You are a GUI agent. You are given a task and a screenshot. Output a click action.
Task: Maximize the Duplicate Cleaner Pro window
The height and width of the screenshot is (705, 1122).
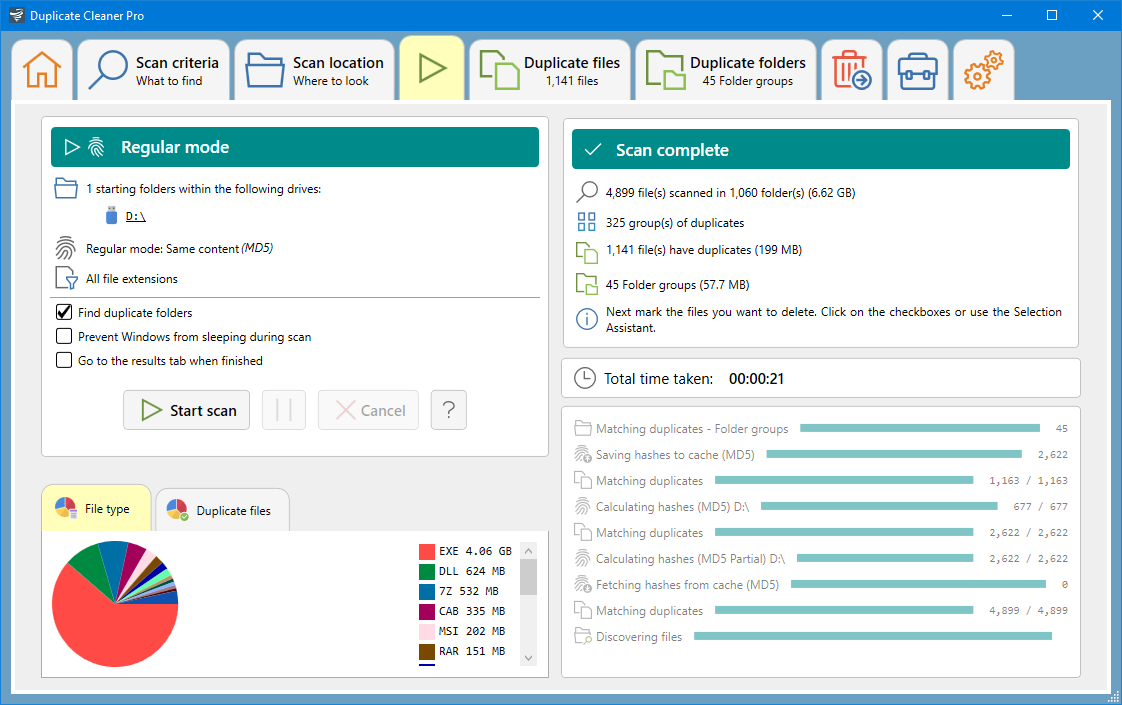(x=1052, y=15)
